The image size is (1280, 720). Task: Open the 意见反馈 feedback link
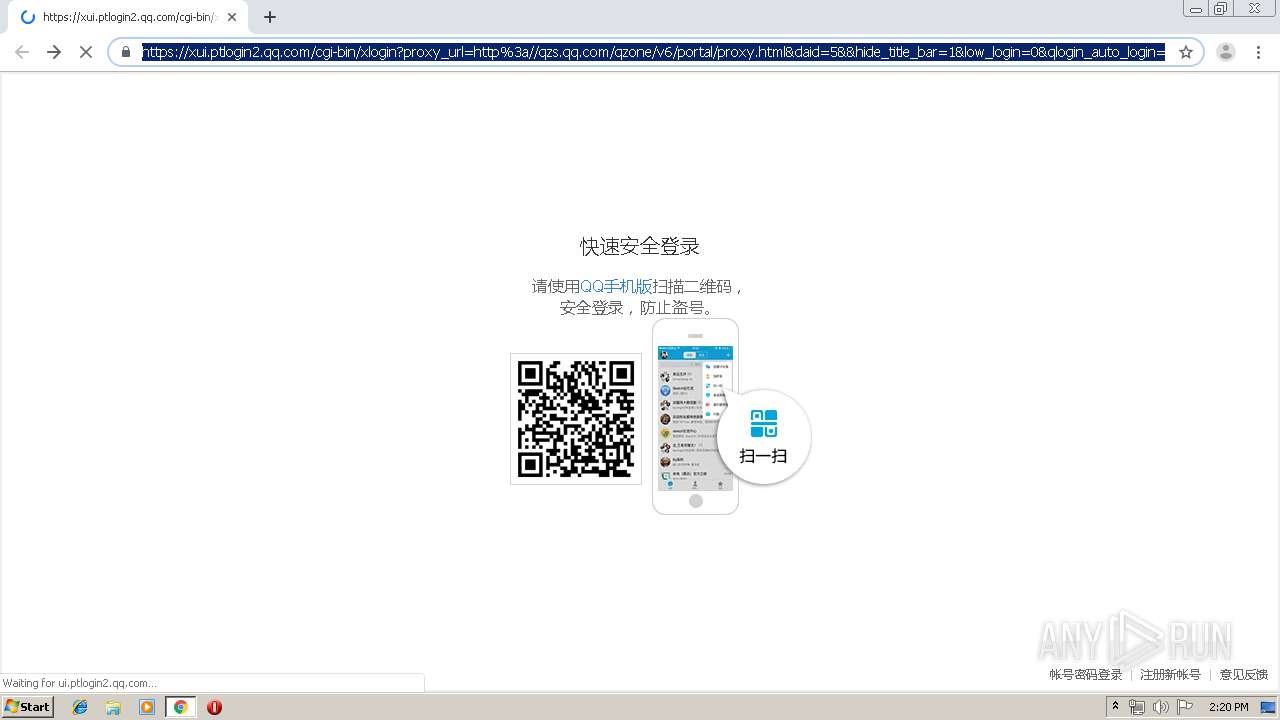pyautogui.click(x=1243, y=675)
